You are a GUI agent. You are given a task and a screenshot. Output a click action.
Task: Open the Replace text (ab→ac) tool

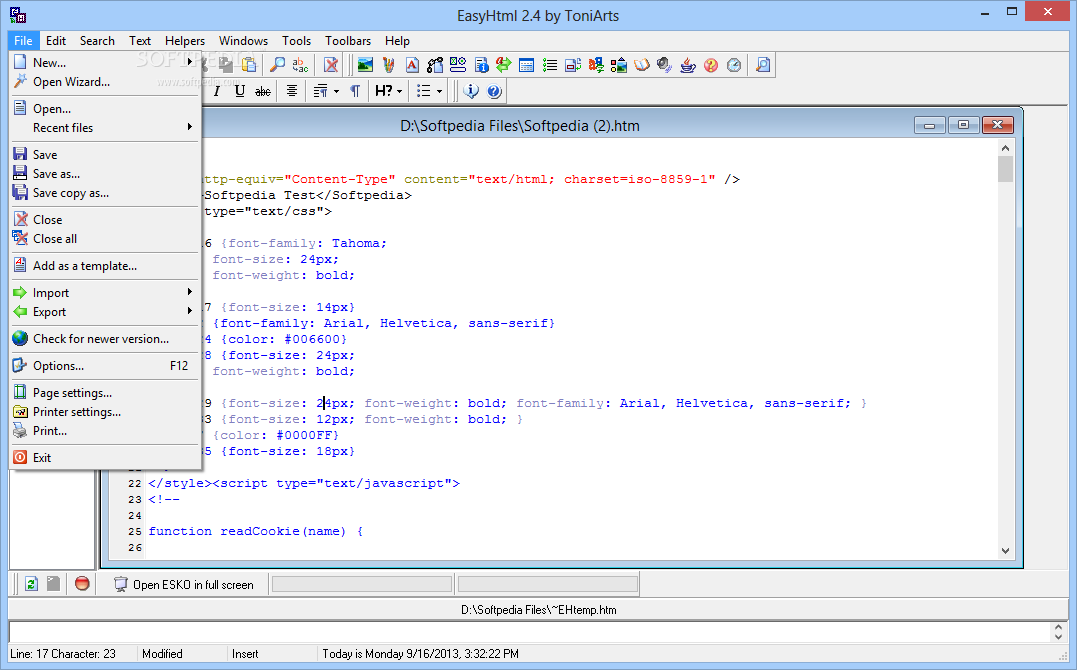point(300,65)
